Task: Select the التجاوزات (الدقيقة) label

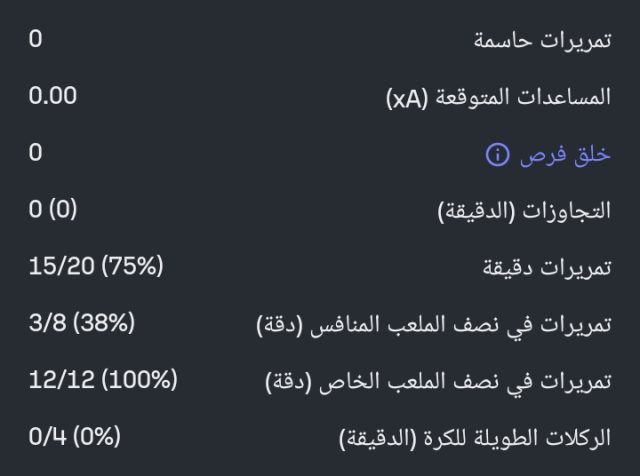Action: [x=524, y=212]
